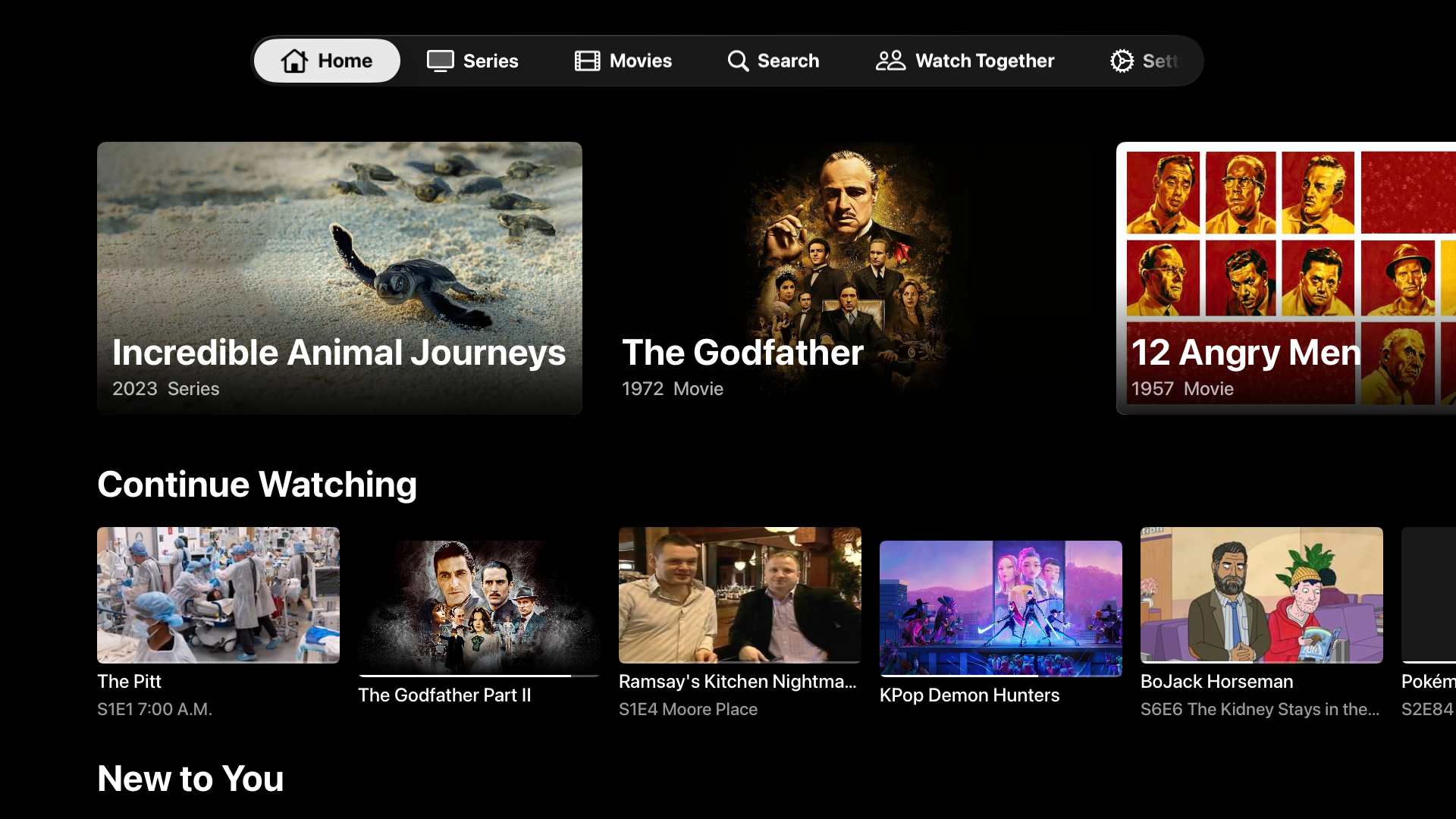1456x819 pixels.
Task: Go to the Search tab
Action: pyautogui.click(x=773, y=61)
